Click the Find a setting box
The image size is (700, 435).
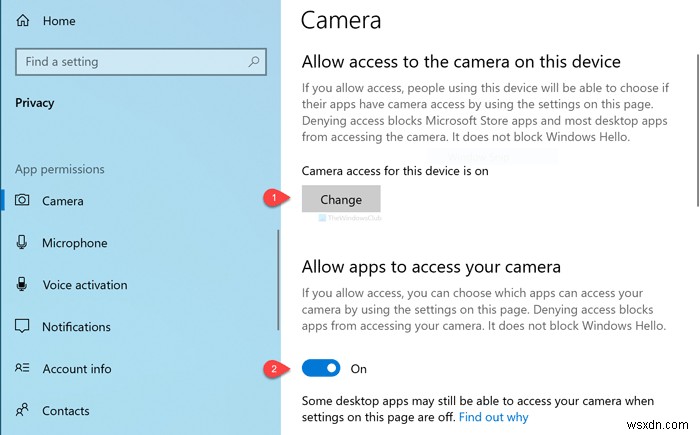141,62
